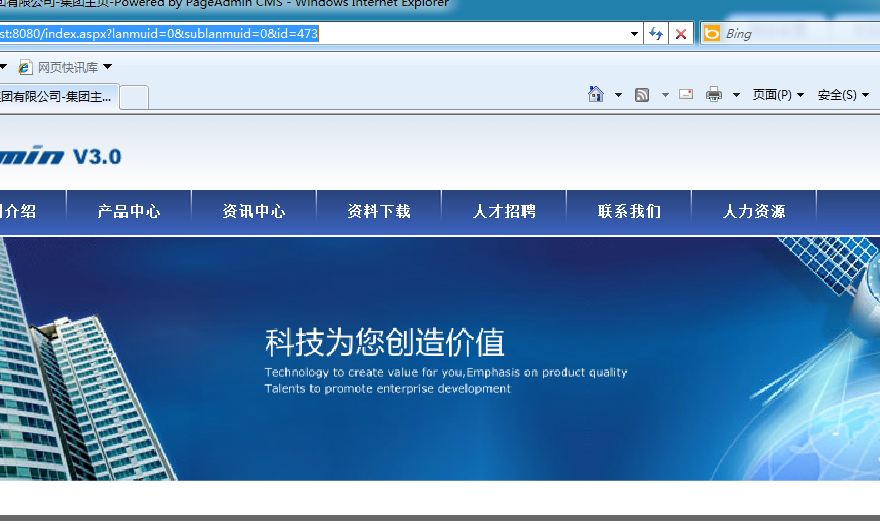
Task: Open dropdown arrow next to Home icon
Action: [618, 95]
